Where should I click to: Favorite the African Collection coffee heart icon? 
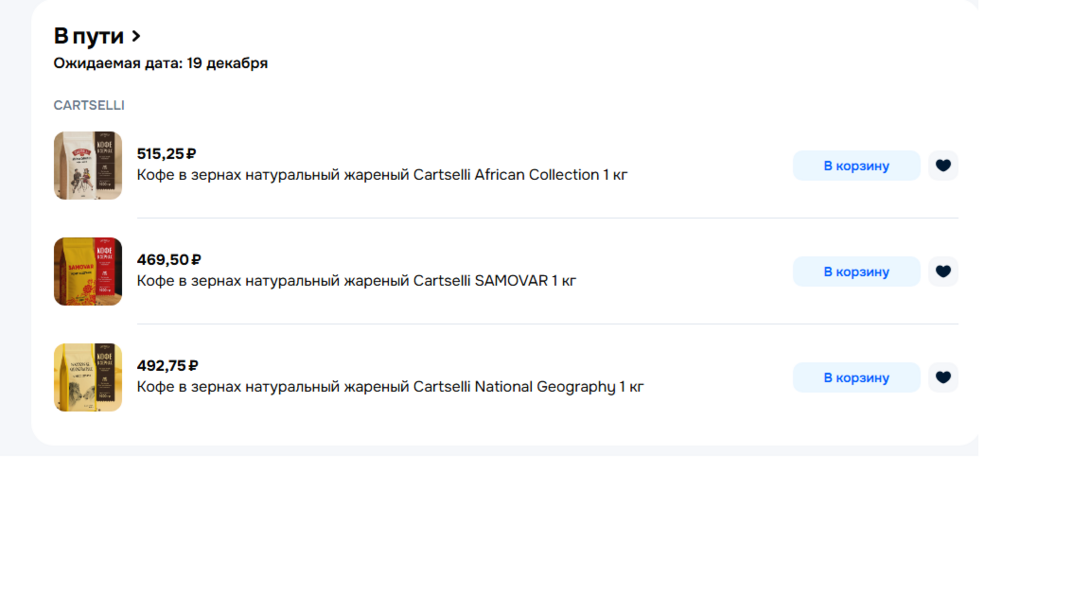[x=942, y=166]
